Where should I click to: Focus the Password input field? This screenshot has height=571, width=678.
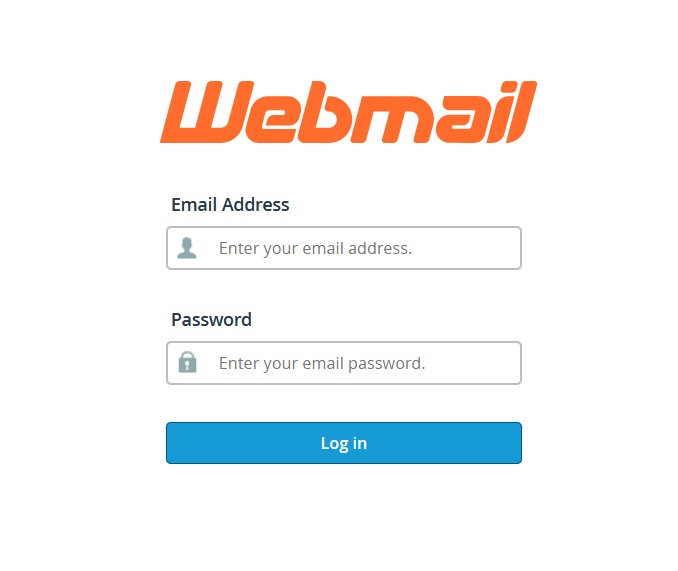[344, 363]
